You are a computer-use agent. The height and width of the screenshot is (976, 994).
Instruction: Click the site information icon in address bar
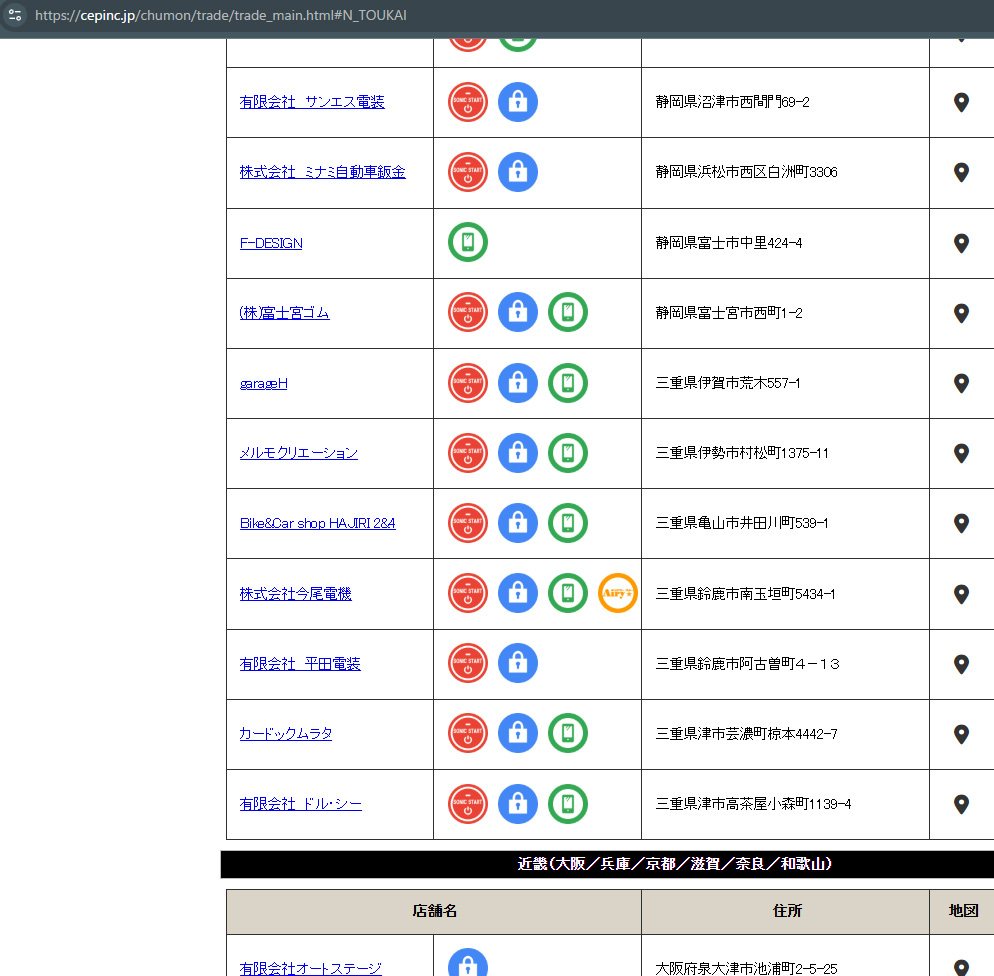click(15, 16)
